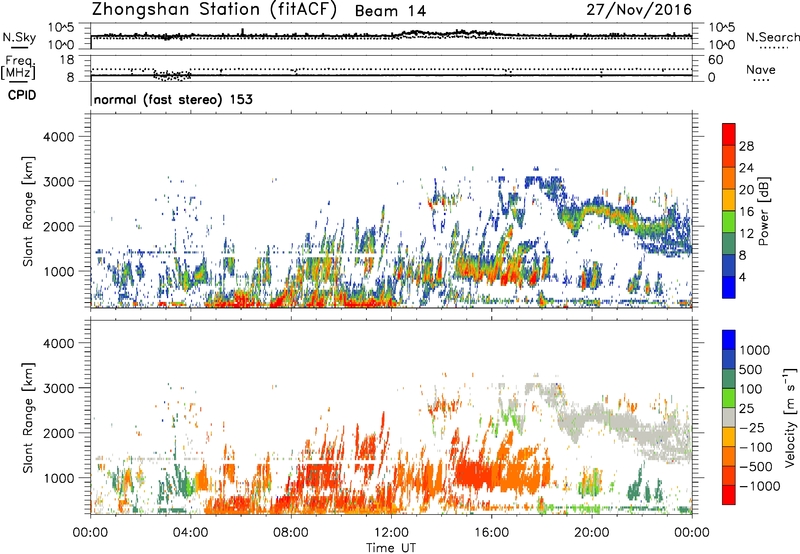Click the '20' power colorbar value

coord(746,190)
